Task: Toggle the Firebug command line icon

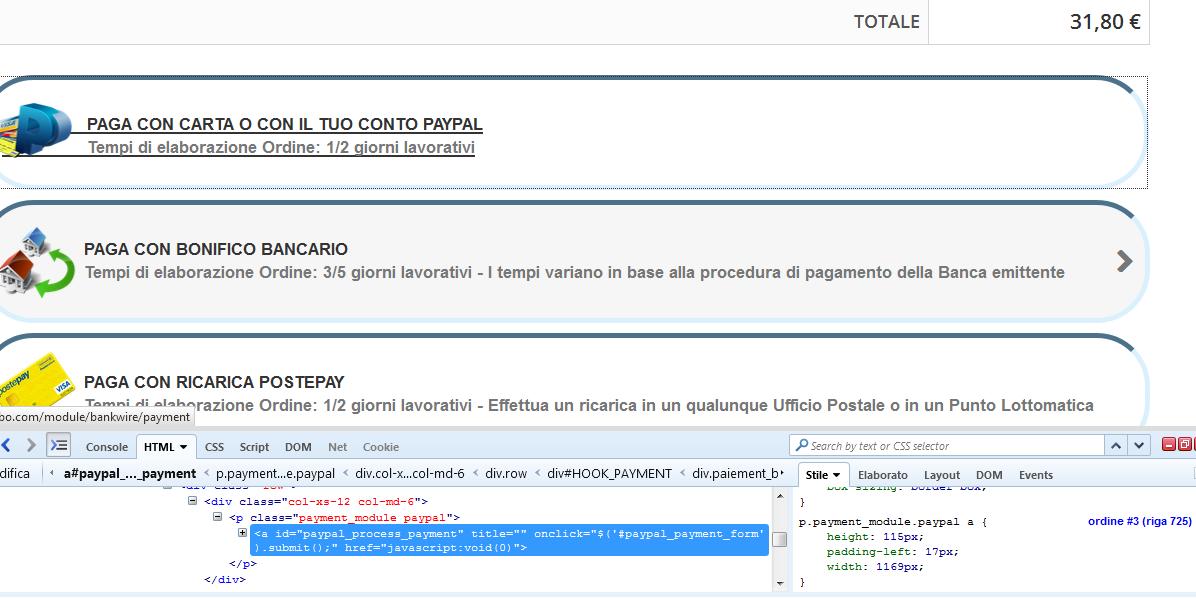Action: tap(59, 444)
